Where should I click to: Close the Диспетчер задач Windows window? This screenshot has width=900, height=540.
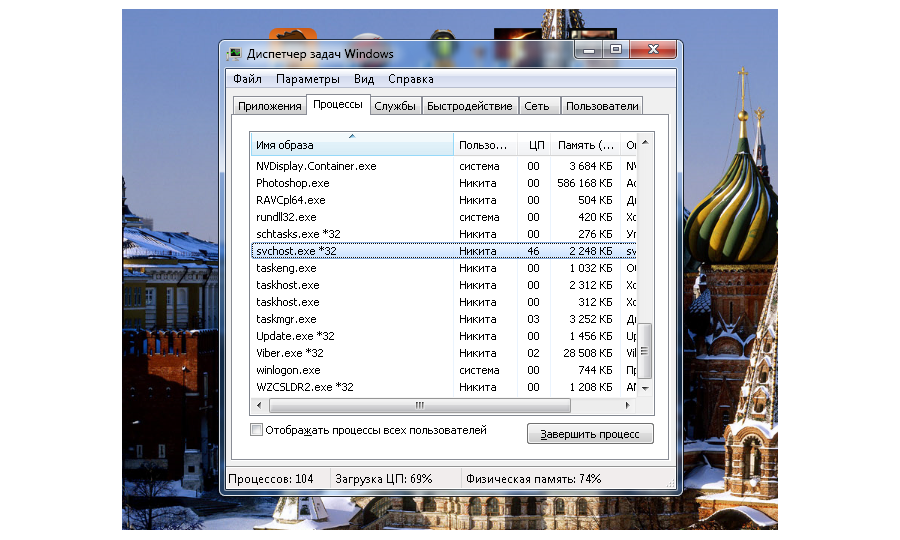653,49
